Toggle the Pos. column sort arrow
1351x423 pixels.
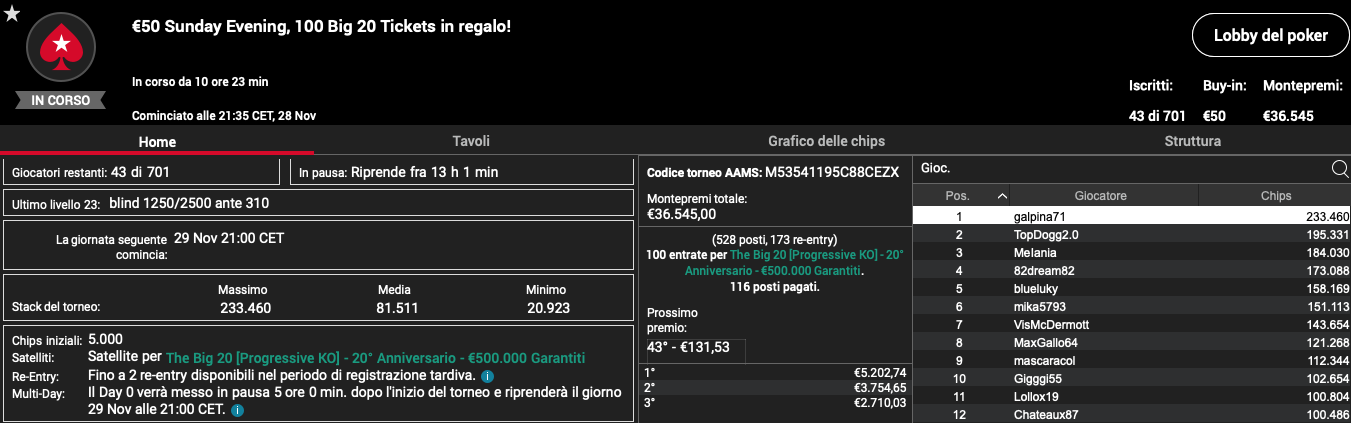click(x=1002, y=196)
